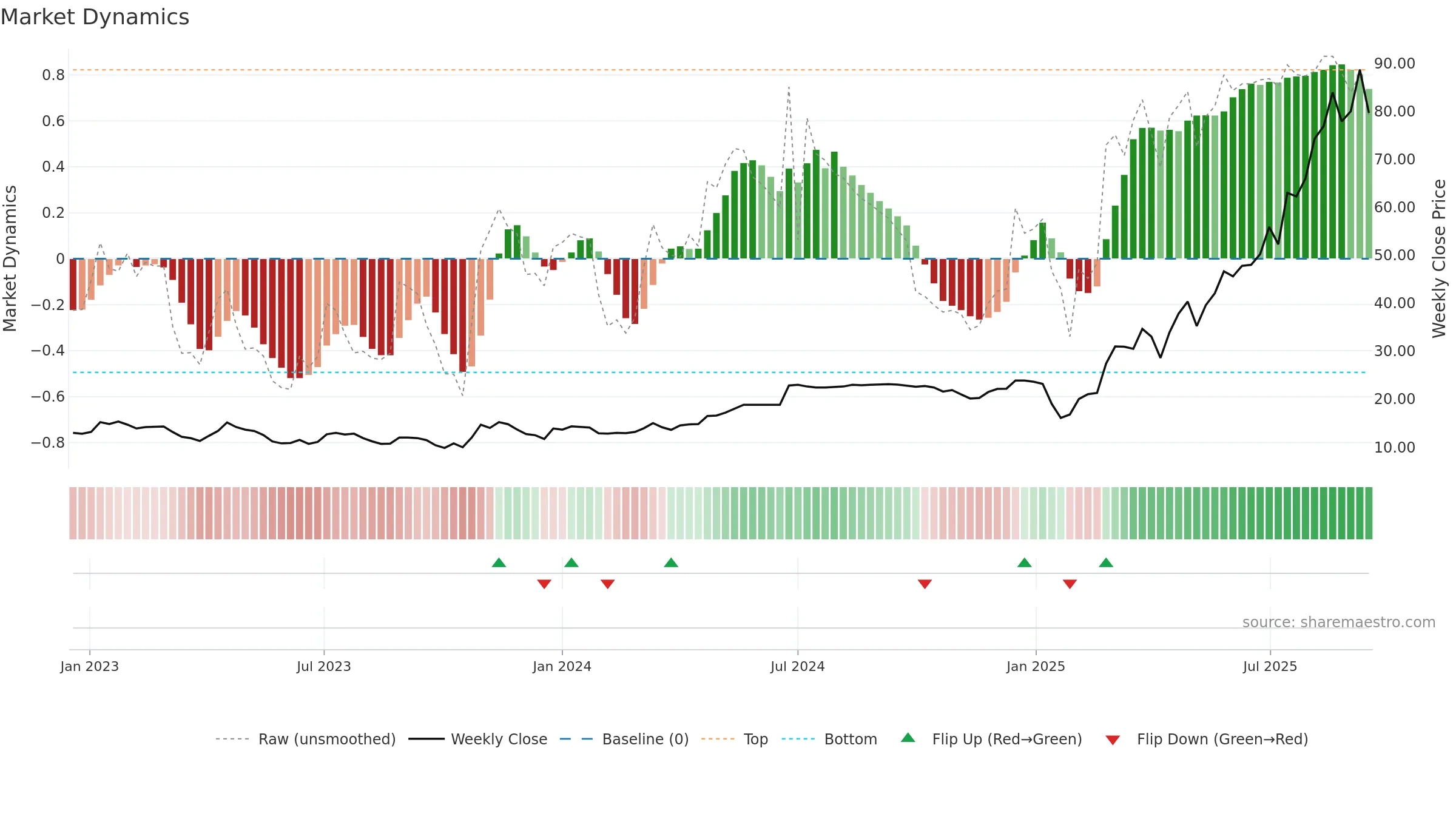Click the Jul 2024 axis label
1456x819 pixels.
798,666
